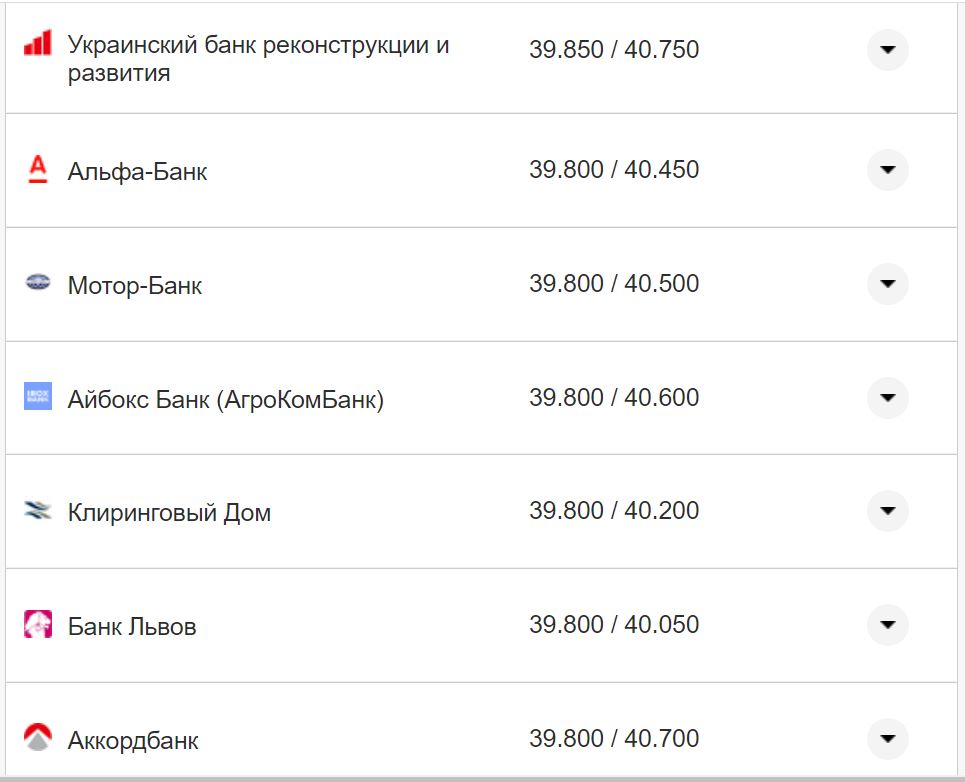The height and width of the screenshot is (782, 965).
Task: Expand the Банк Львов rates section
Action: 887,625
